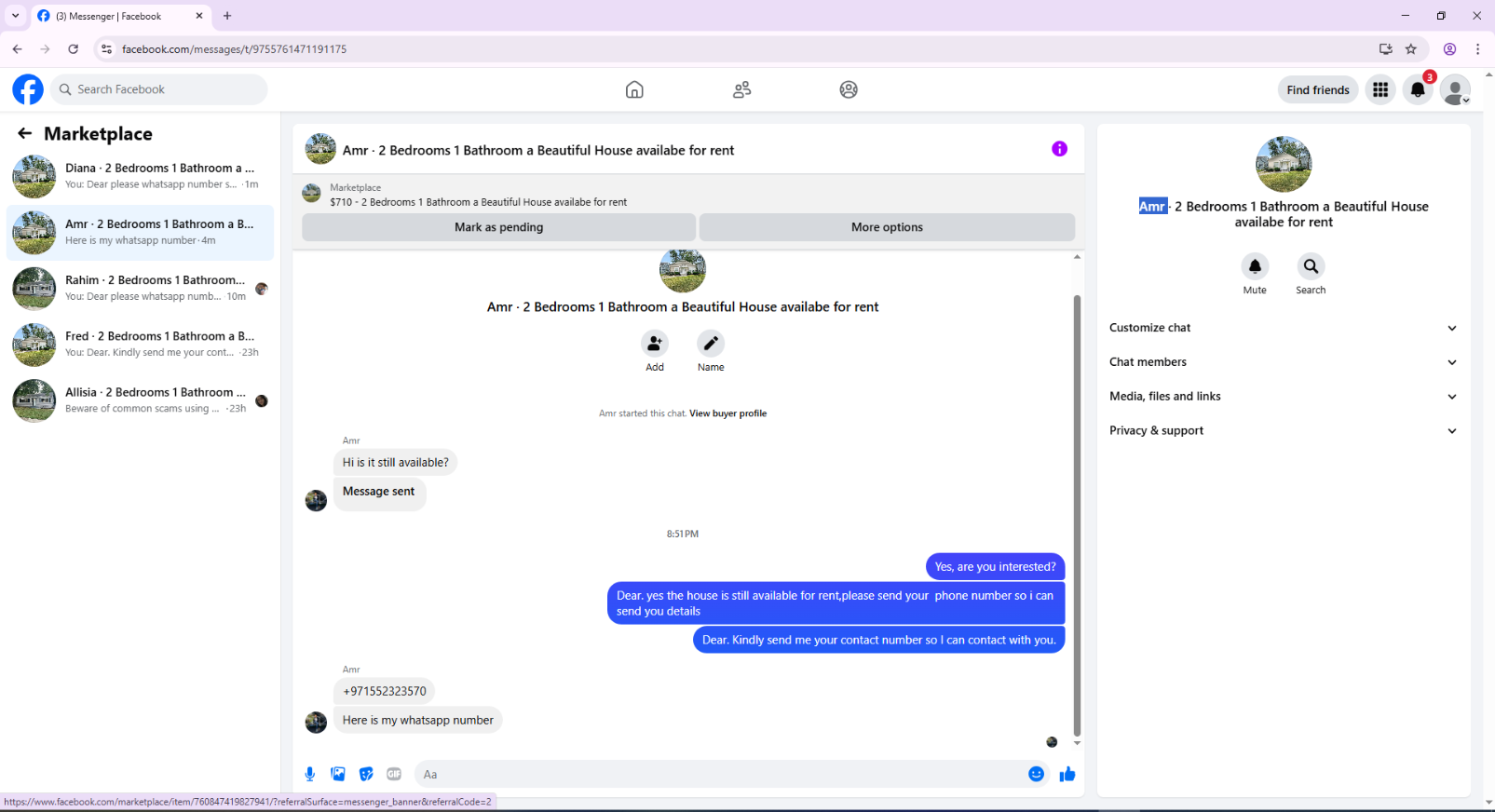Open the Allisia conversation

[x=140, y=400]
